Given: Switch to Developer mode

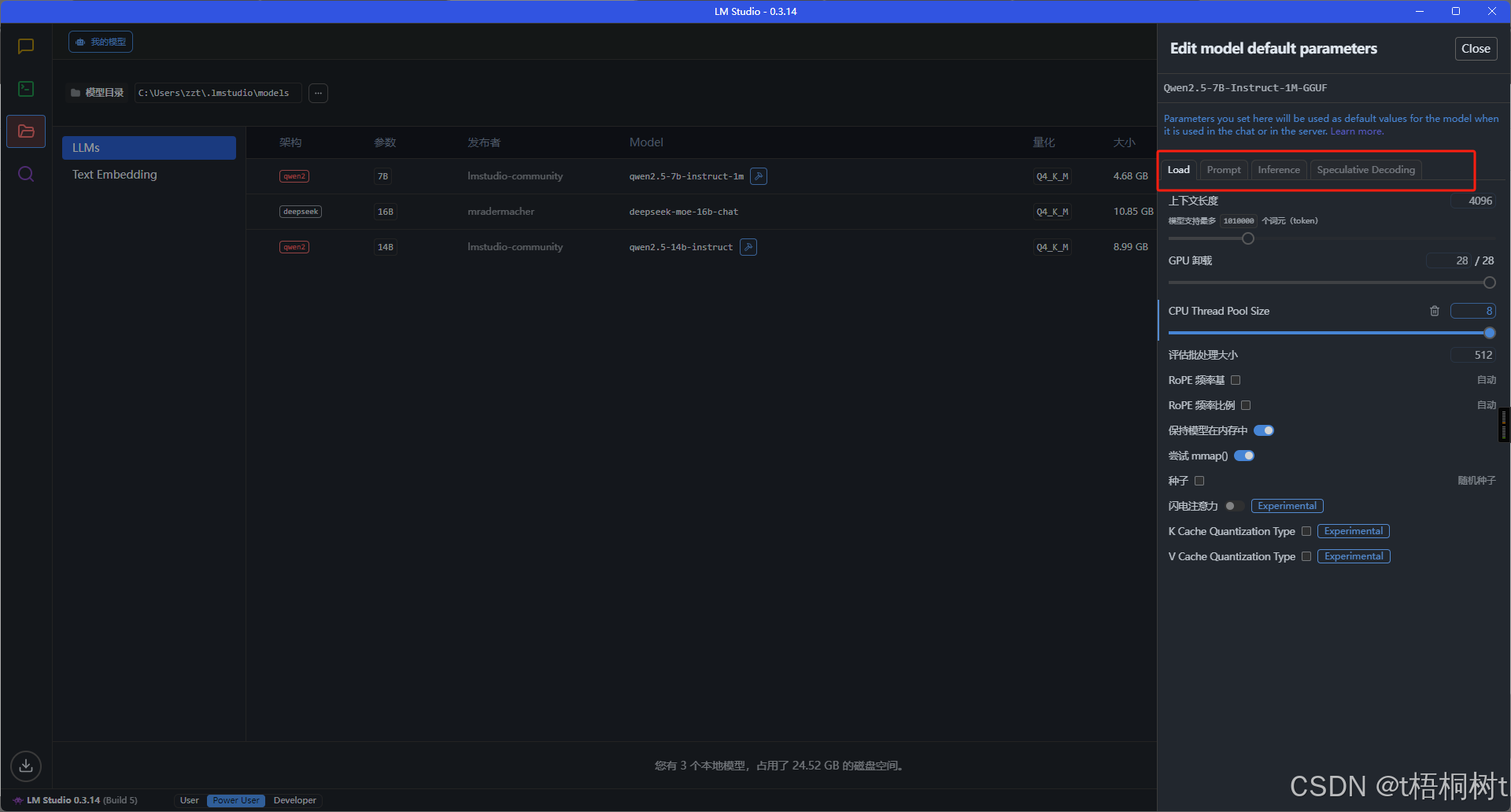Looking at the screenshot, I should click(x=295, y=800).
